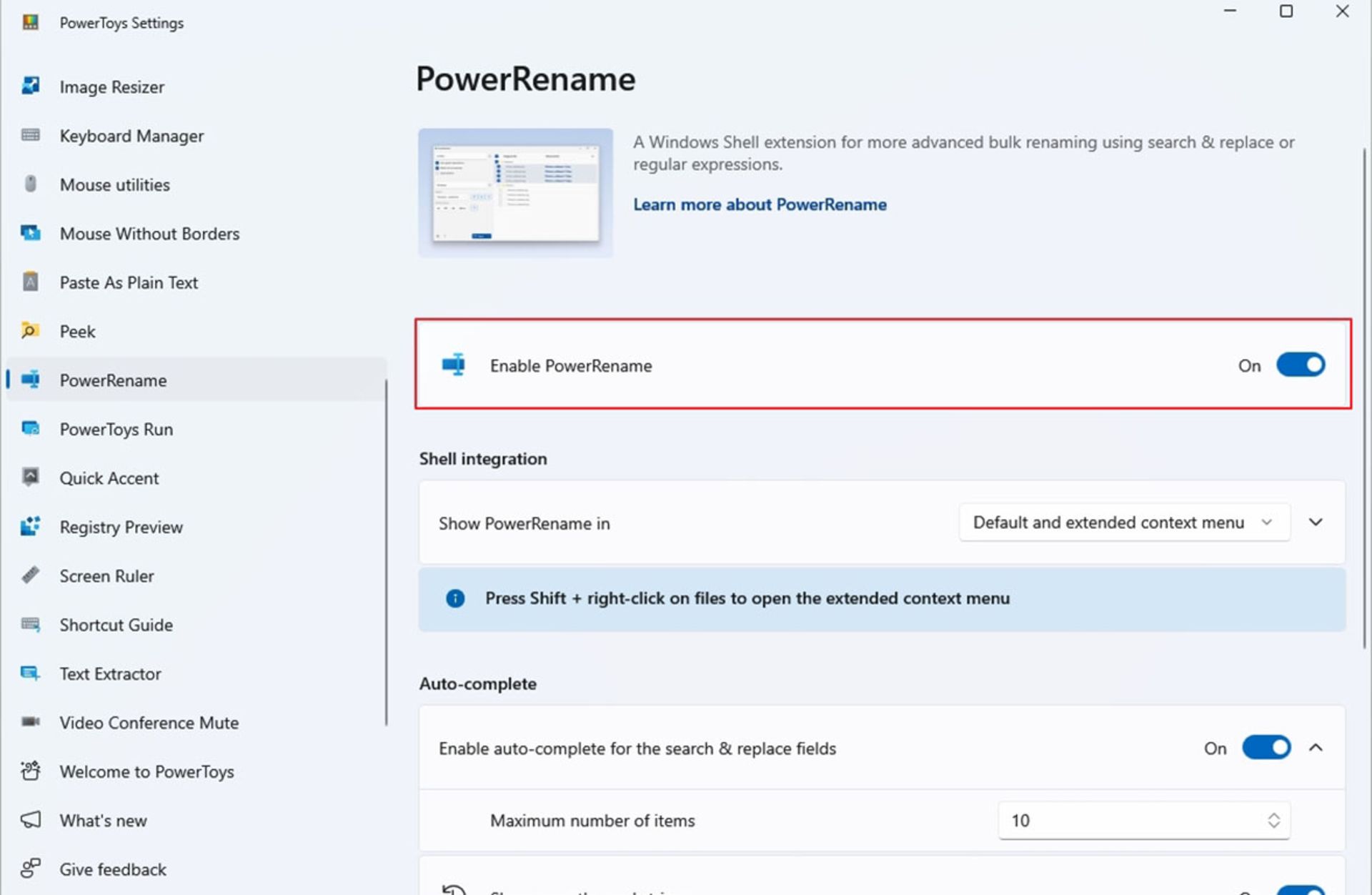Click the Screen Ruler icon

pyautogui.click(x=30, y=575)
